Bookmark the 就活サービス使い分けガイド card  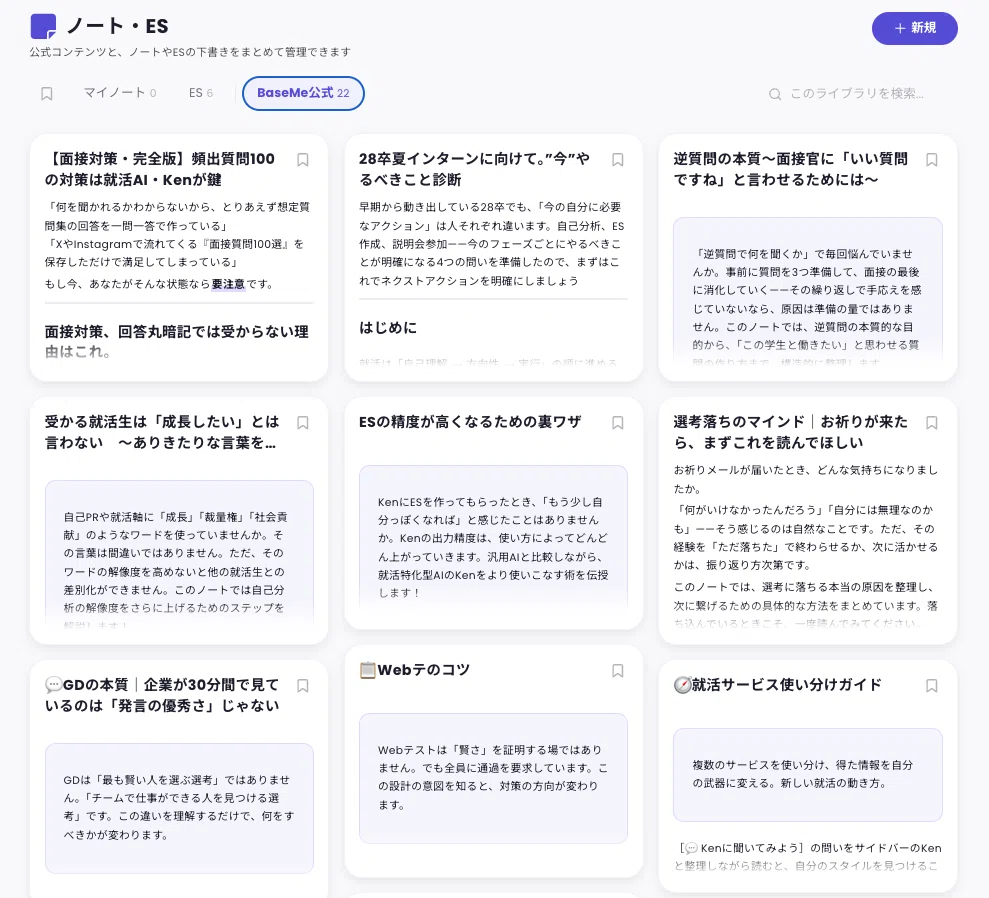[932, 685]
